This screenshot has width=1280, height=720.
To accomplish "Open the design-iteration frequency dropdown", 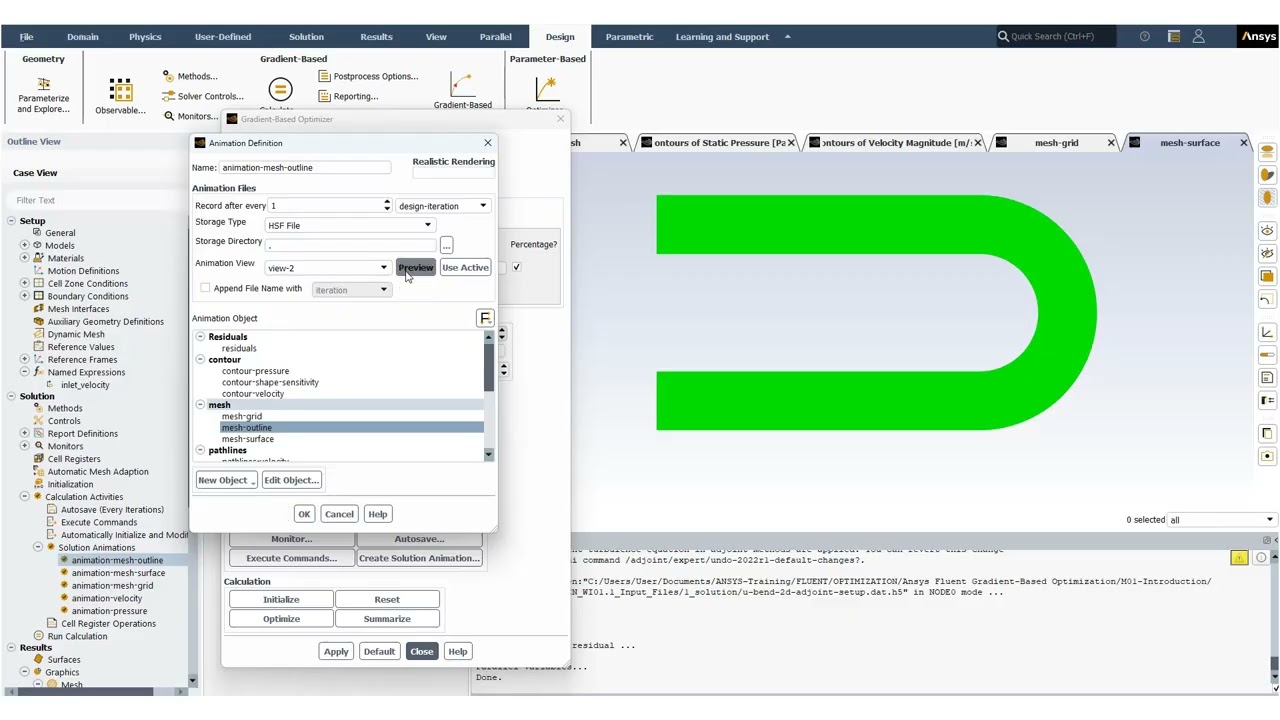I will (442, 206).
